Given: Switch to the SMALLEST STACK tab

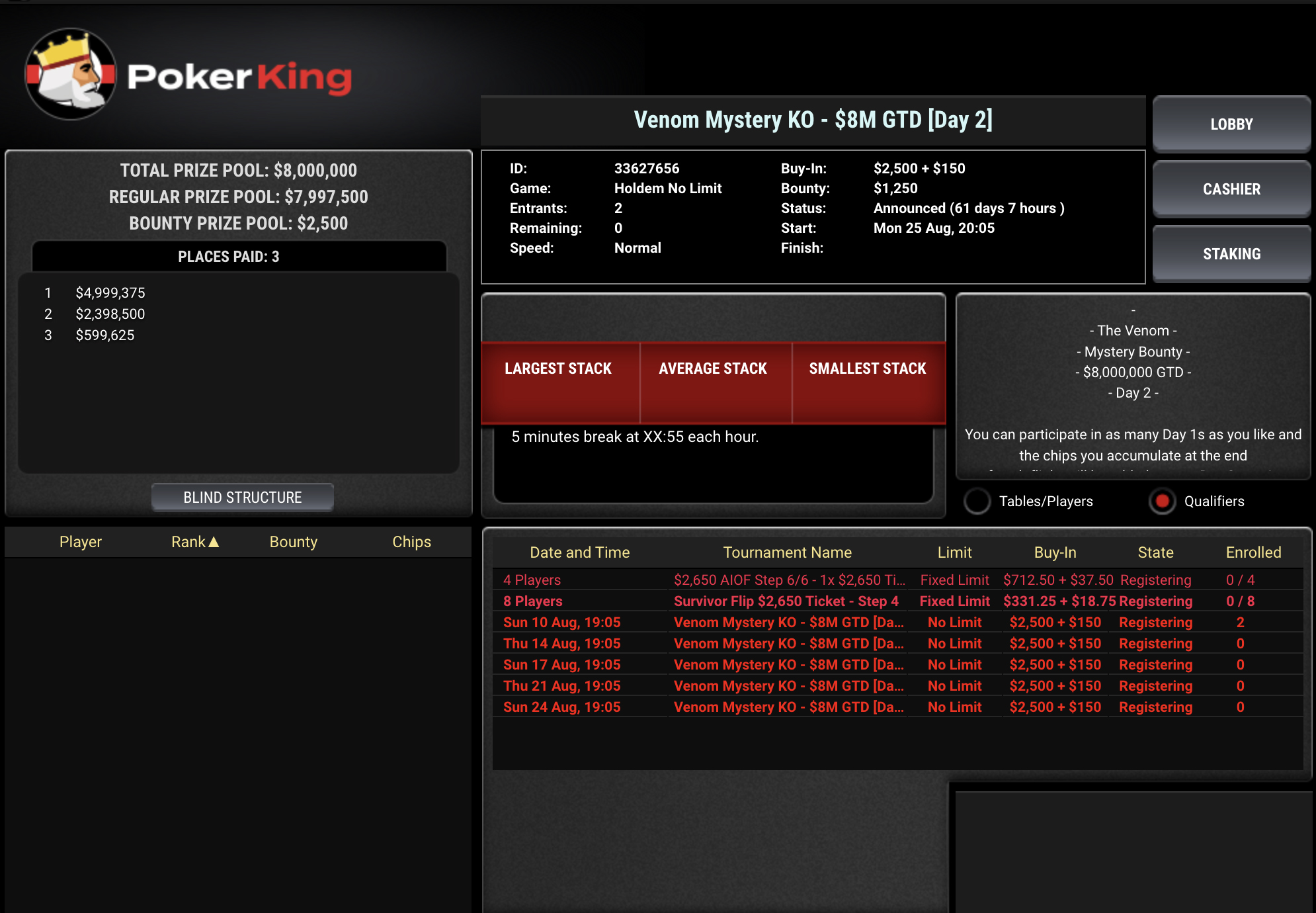Looking at the screenshot, I should (867, 369).
